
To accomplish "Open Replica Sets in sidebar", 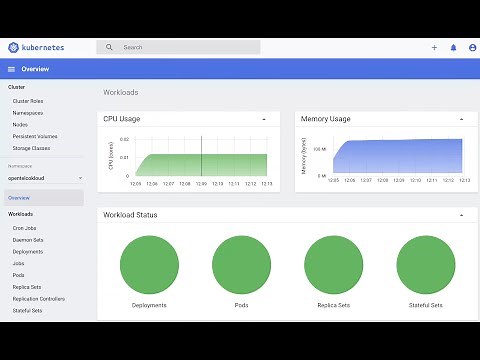I will 27,287.
